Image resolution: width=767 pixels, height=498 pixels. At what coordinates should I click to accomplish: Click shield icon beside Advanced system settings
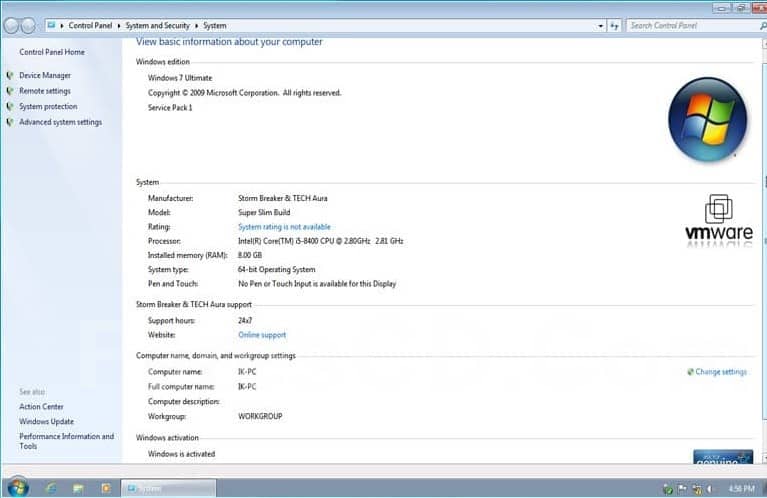point(10,122)
